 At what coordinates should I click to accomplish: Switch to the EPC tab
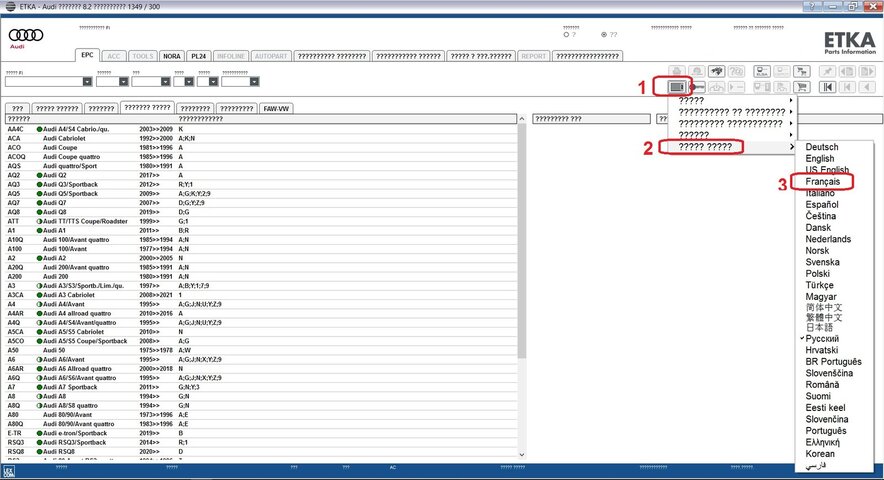coord(87,55)
